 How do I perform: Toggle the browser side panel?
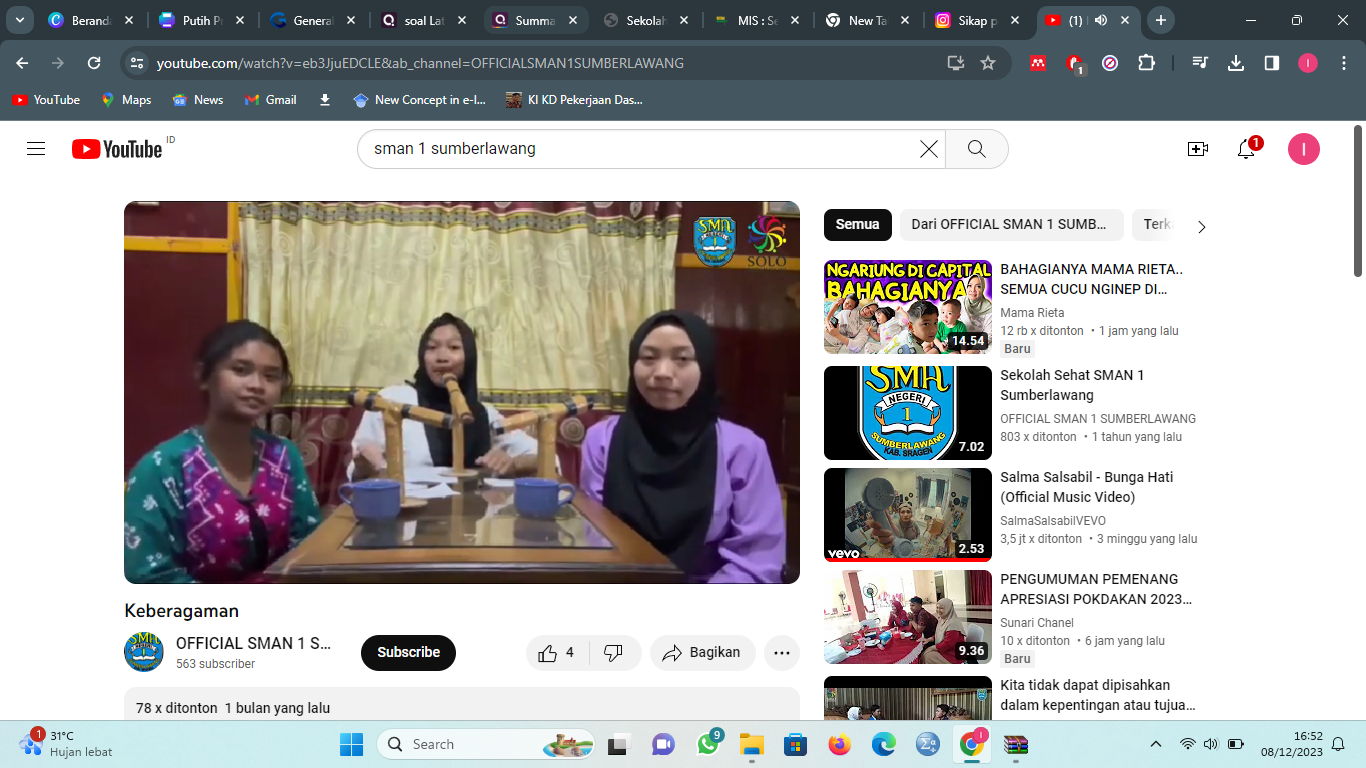coord(1272,63)
